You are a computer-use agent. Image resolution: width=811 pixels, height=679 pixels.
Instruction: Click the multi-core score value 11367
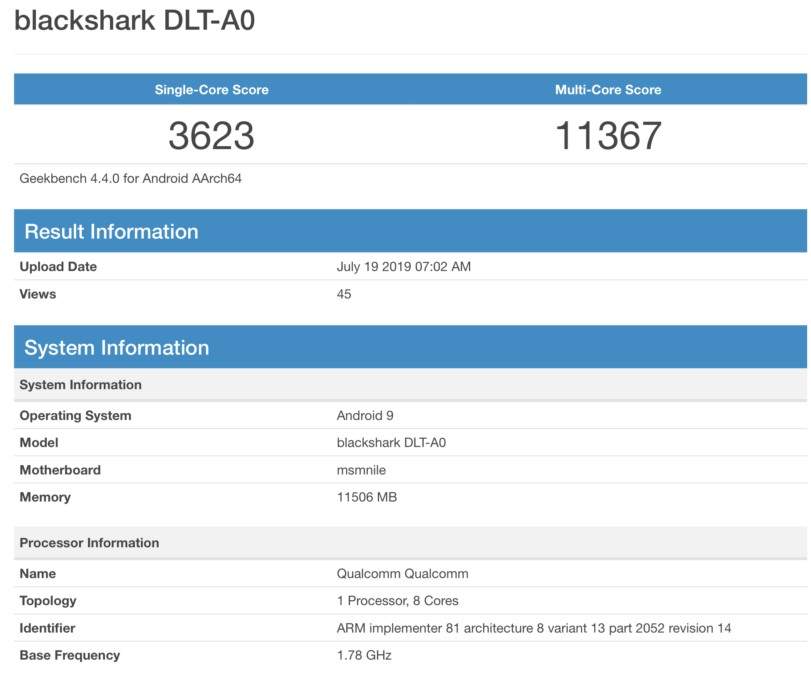tap(608, 136)
